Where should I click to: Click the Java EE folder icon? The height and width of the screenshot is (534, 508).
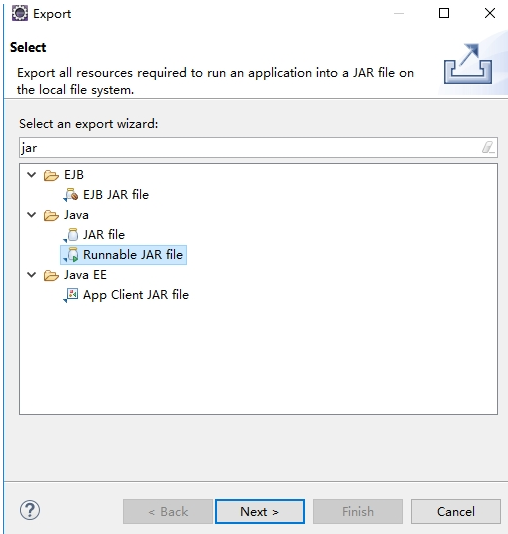coord(51,275)
